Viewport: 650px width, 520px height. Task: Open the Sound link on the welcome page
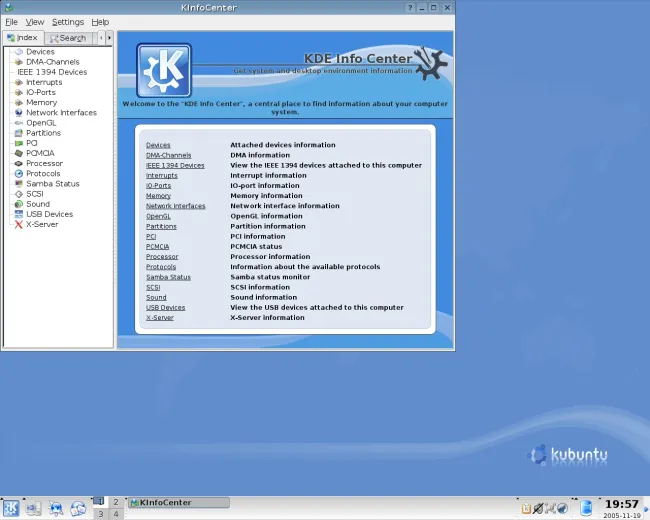tap(156, 297)
